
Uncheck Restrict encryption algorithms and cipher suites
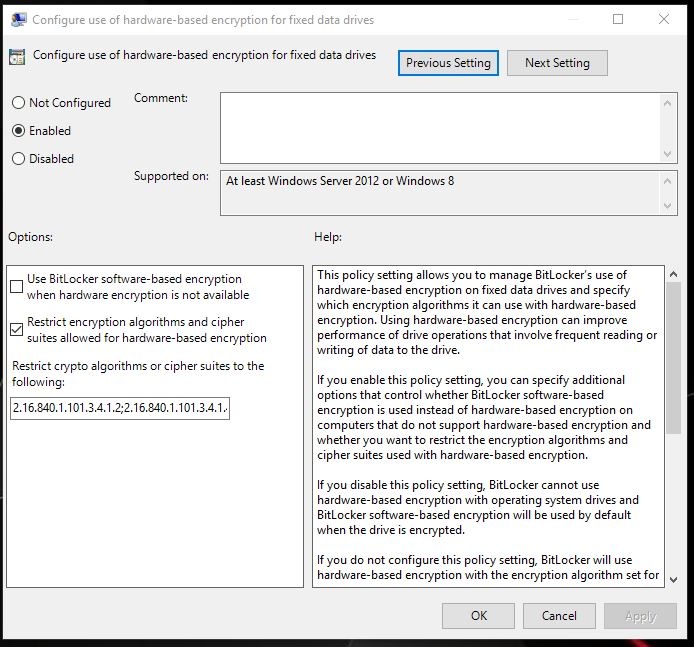click(x=16, y=329)
